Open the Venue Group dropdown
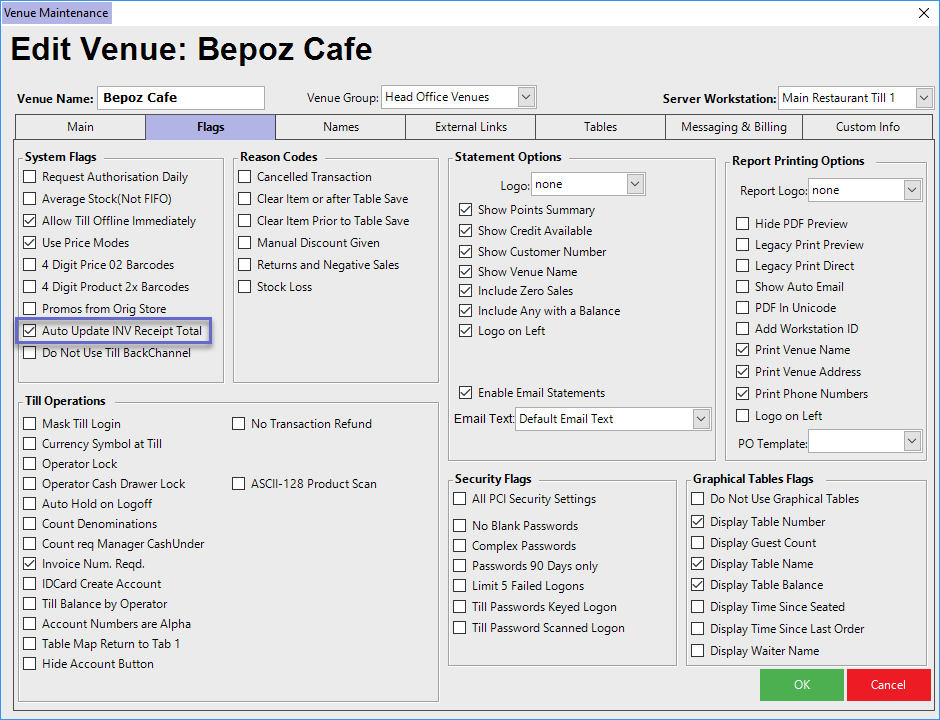940x720 pixels. tap(527, 97)
